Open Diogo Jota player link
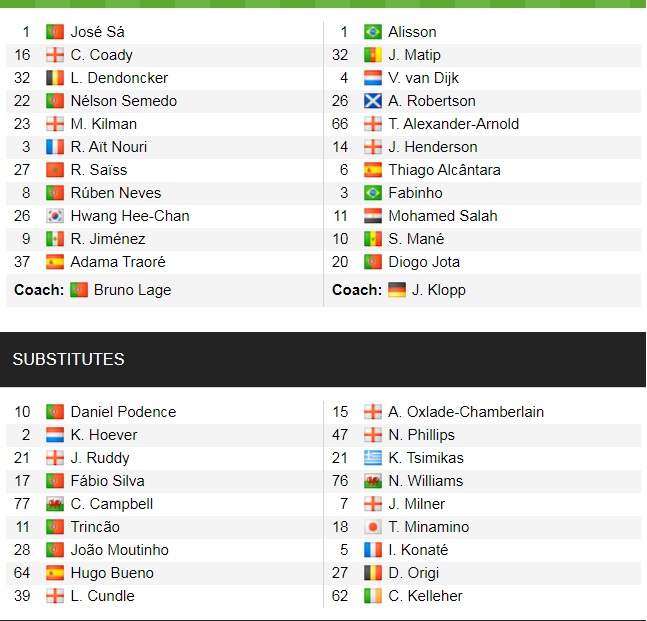 click(426, 262)
